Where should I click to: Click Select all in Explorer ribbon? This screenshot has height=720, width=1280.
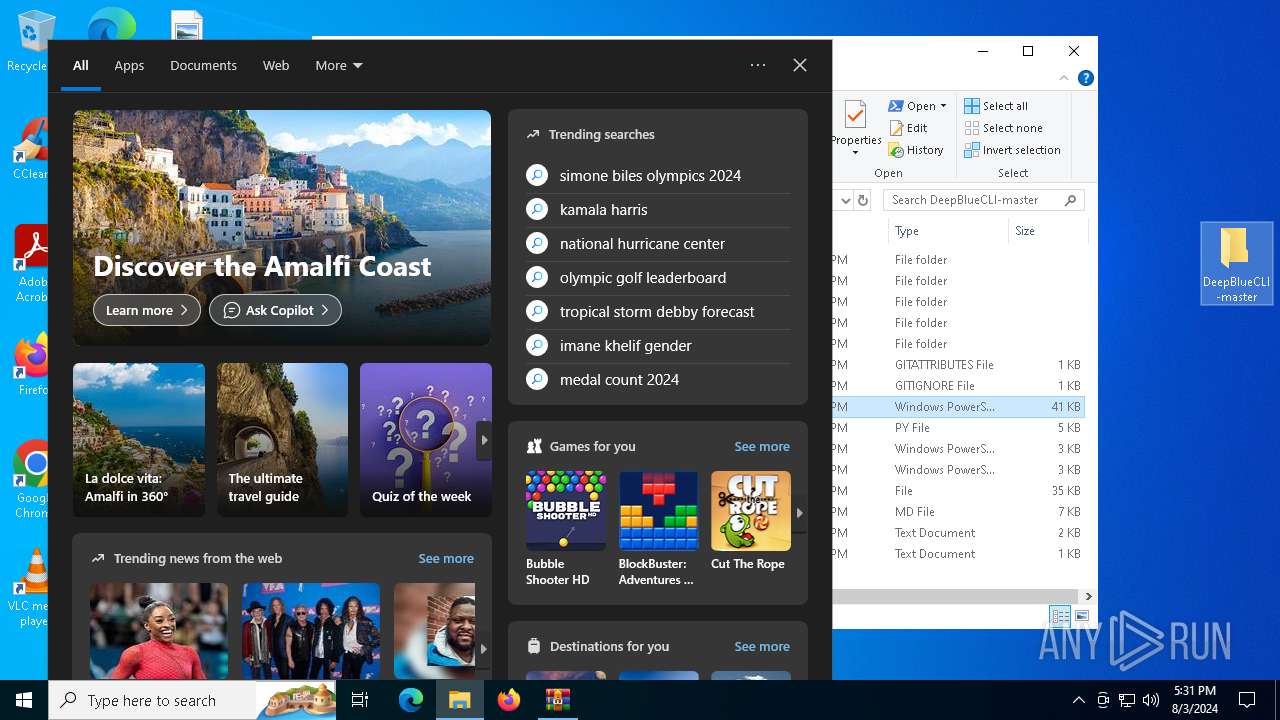pyautogui.click(x=996, y=106)
